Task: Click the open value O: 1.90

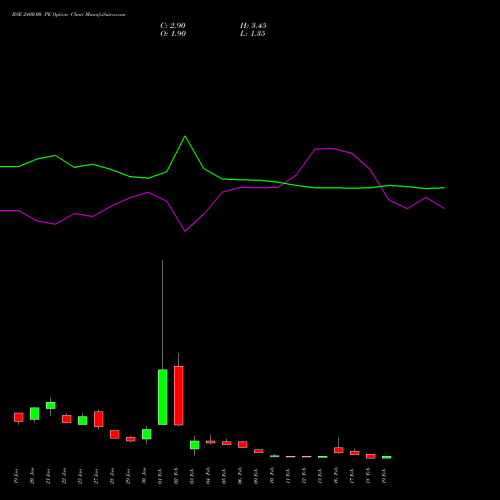Action: pos(173,34)
